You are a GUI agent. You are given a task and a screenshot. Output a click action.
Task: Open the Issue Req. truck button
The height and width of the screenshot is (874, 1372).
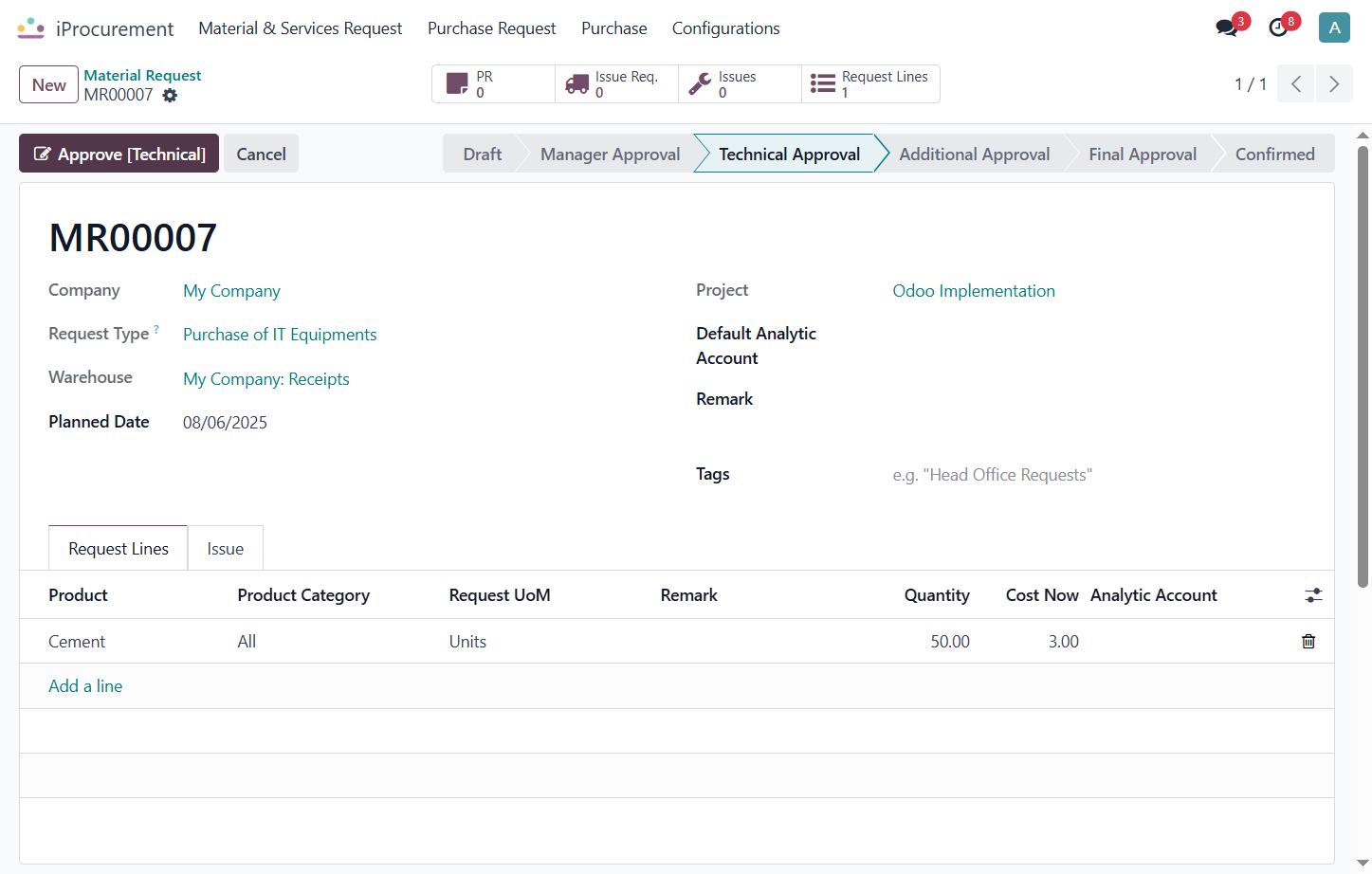click(616, 83)
